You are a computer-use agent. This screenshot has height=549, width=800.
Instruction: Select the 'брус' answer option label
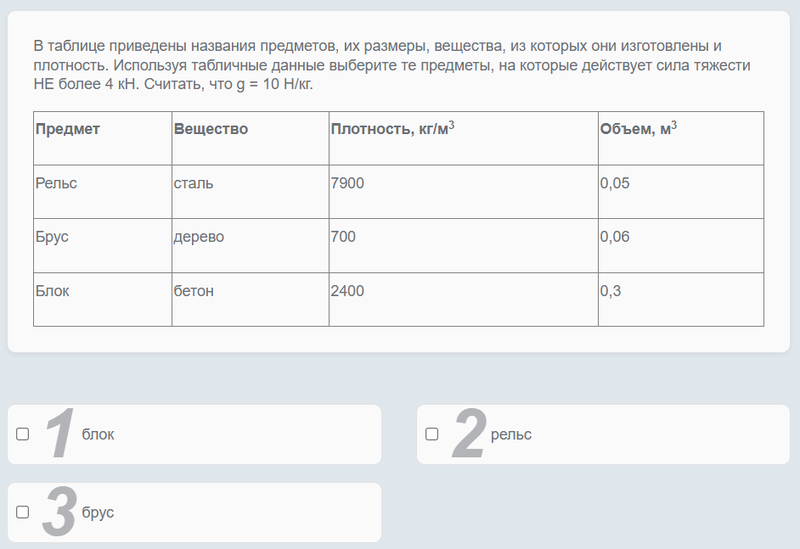(98, 513)
